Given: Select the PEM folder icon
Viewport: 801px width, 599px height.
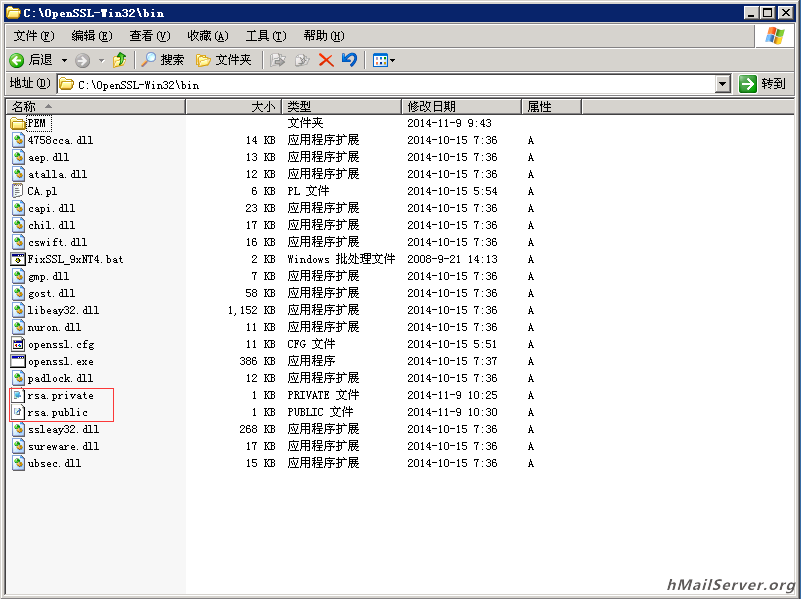Looking at the screenshot, I should [18, 123].
